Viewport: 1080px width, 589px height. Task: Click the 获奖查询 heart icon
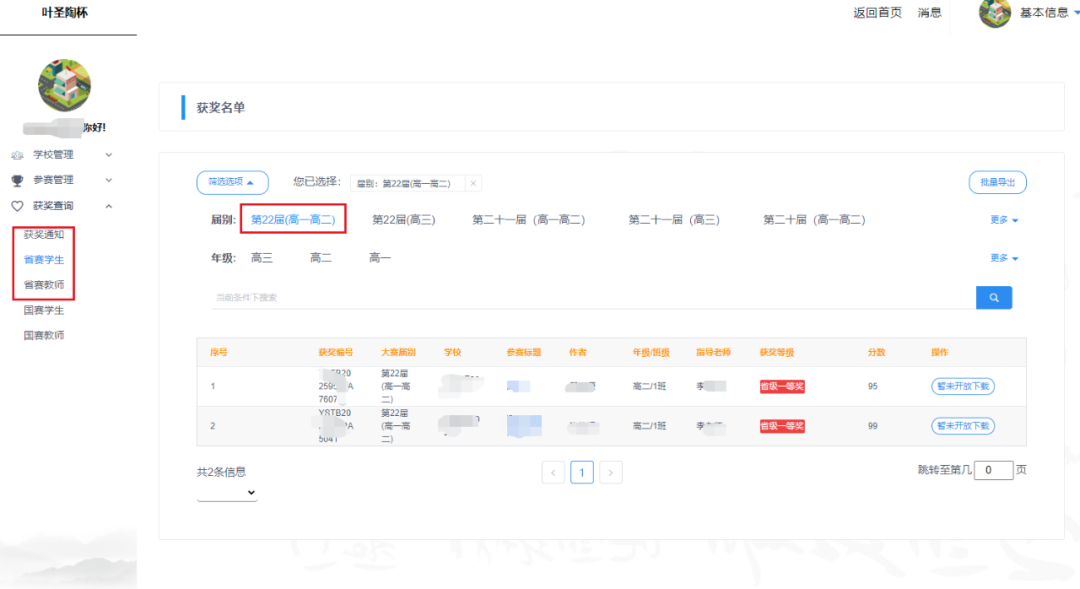17,206
